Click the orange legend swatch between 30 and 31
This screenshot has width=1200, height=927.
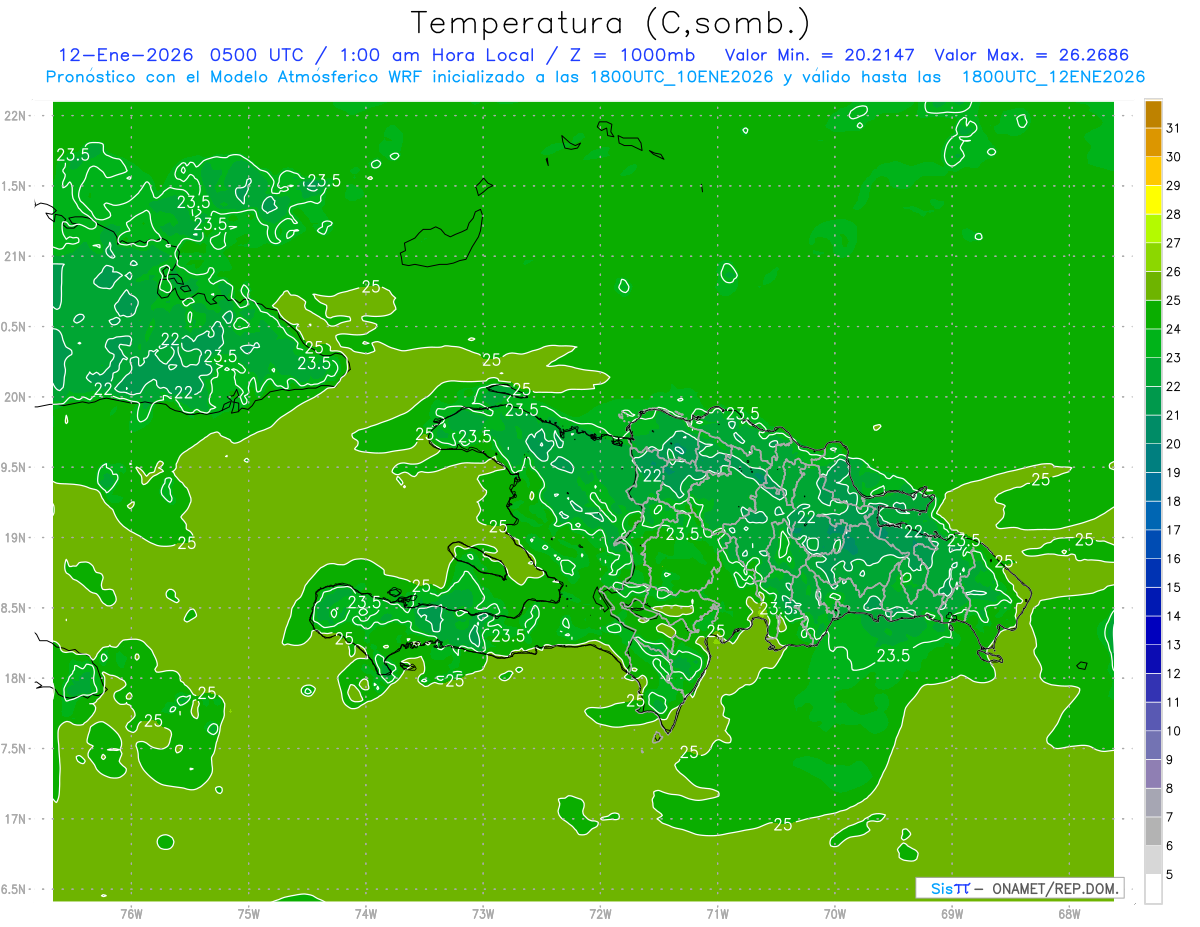(1153, 143)
